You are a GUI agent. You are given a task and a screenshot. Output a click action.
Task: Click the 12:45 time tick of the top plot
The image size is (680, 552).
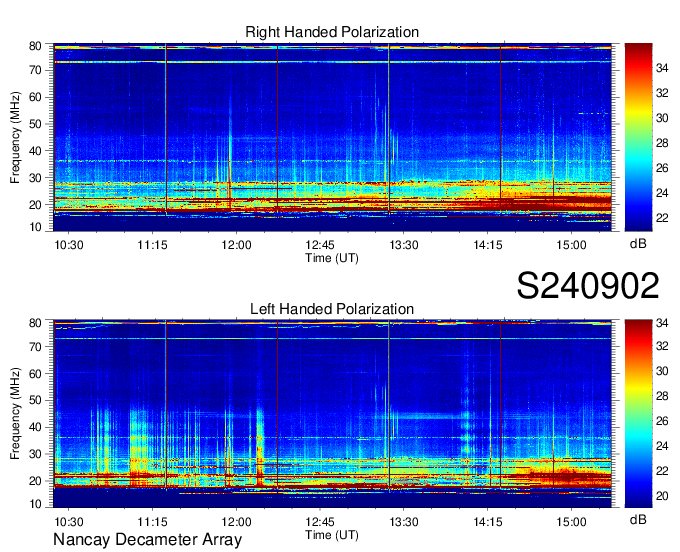coord(320,245)
